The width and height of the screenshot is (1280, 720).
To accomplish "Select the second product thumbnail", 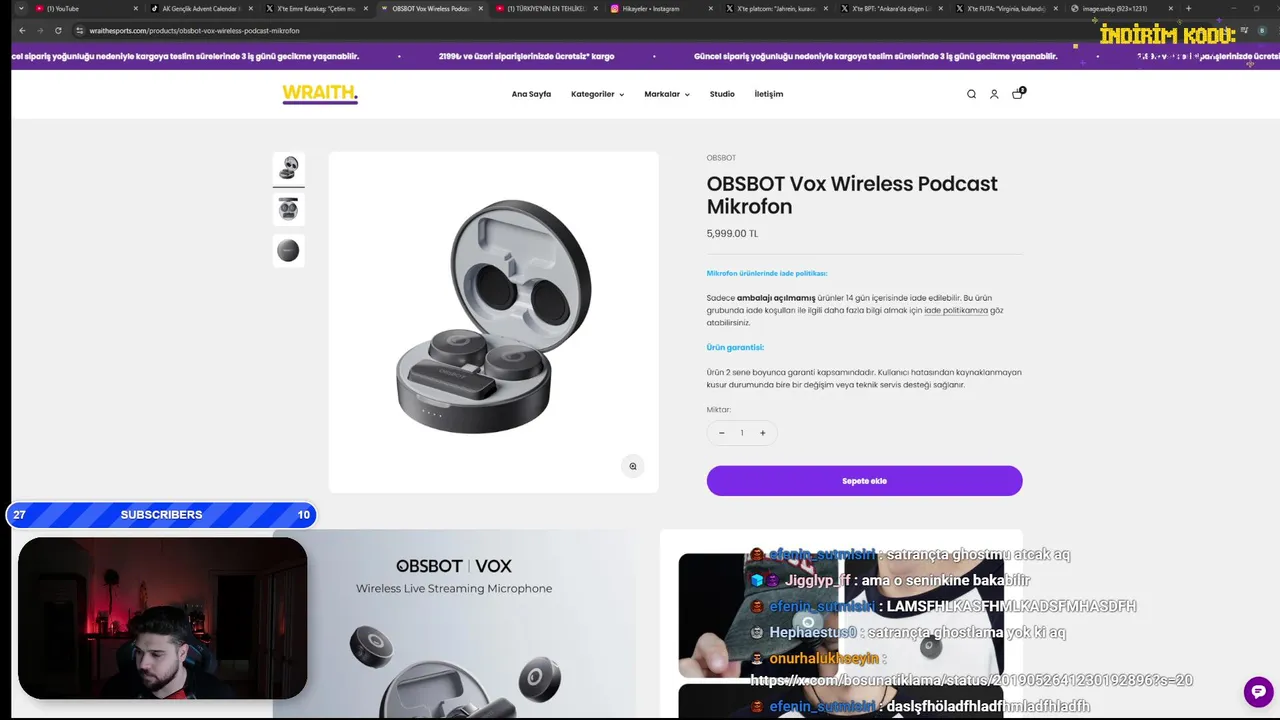I will click(x=288, y=209).
